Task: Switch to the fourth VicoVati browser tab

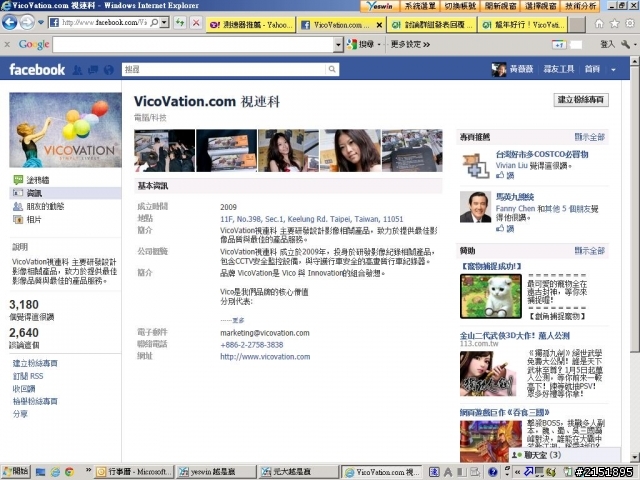Action: [522, 25]
